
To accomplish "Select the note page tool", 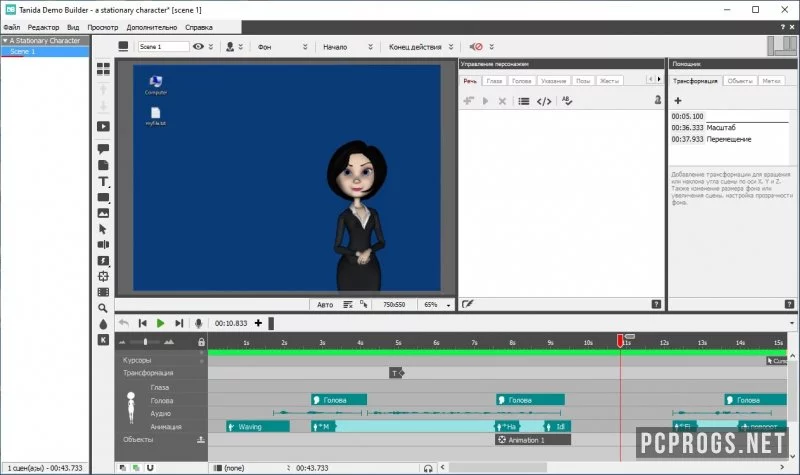I will [x=103, y=165].
